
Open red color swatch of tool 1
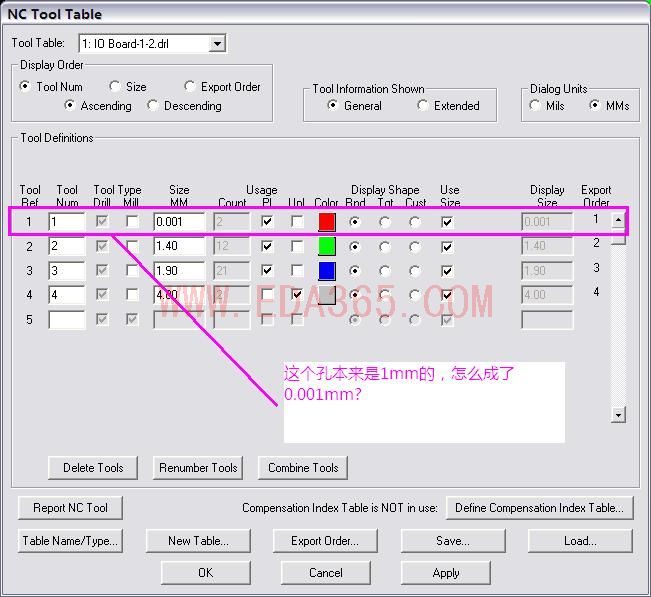327,222
